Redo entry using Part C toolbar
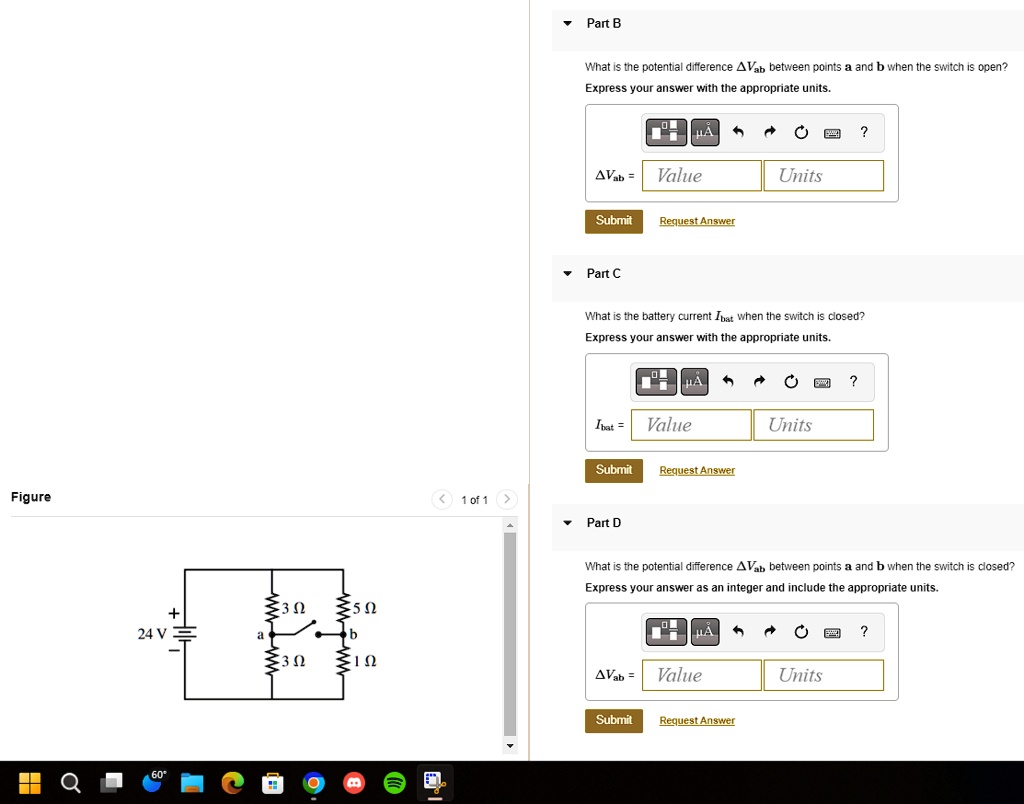This screenshot has height=804, width=1024. coord(759,381)
